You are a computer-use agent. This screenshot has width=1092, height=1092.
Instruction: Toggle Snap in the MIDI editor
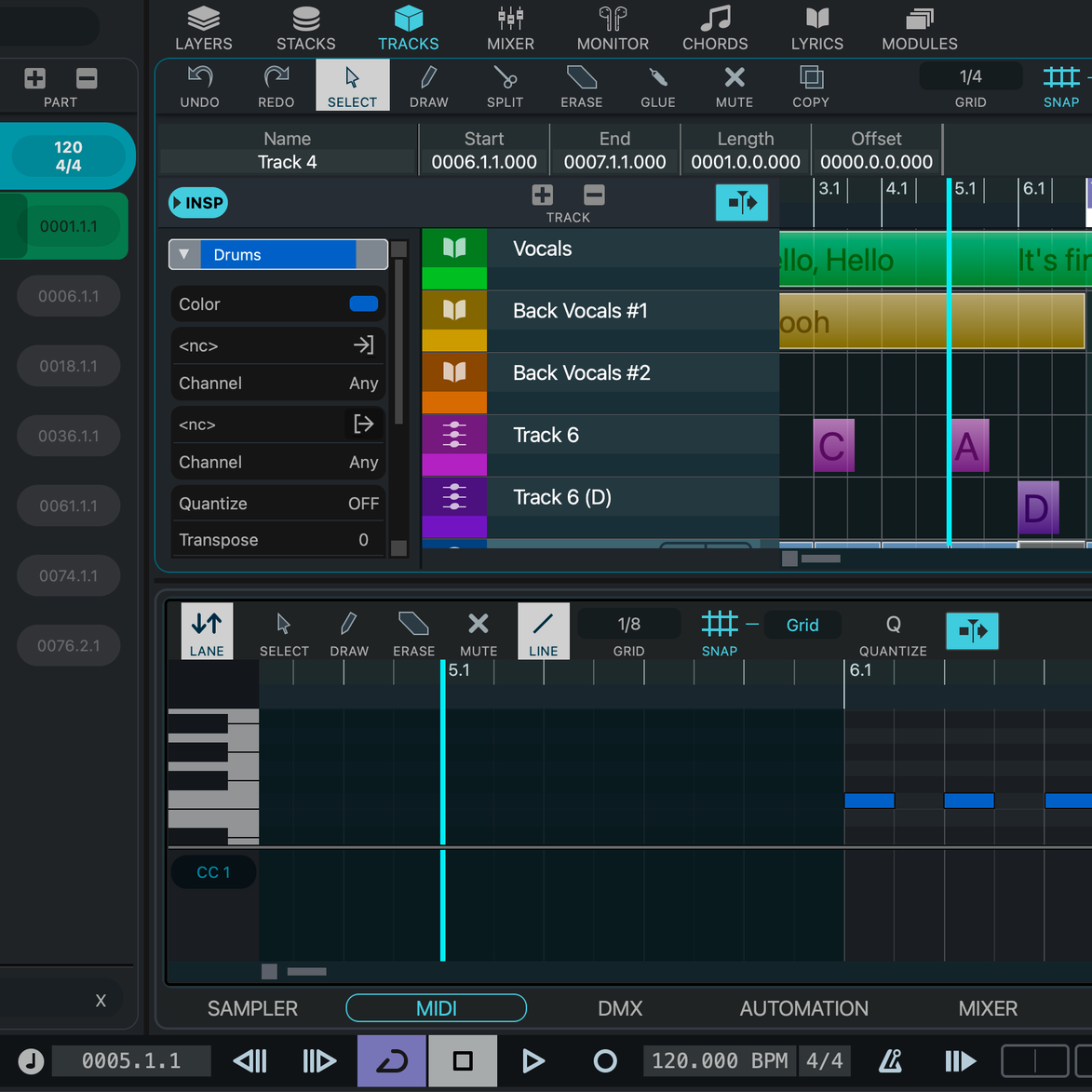click(720, 632)
